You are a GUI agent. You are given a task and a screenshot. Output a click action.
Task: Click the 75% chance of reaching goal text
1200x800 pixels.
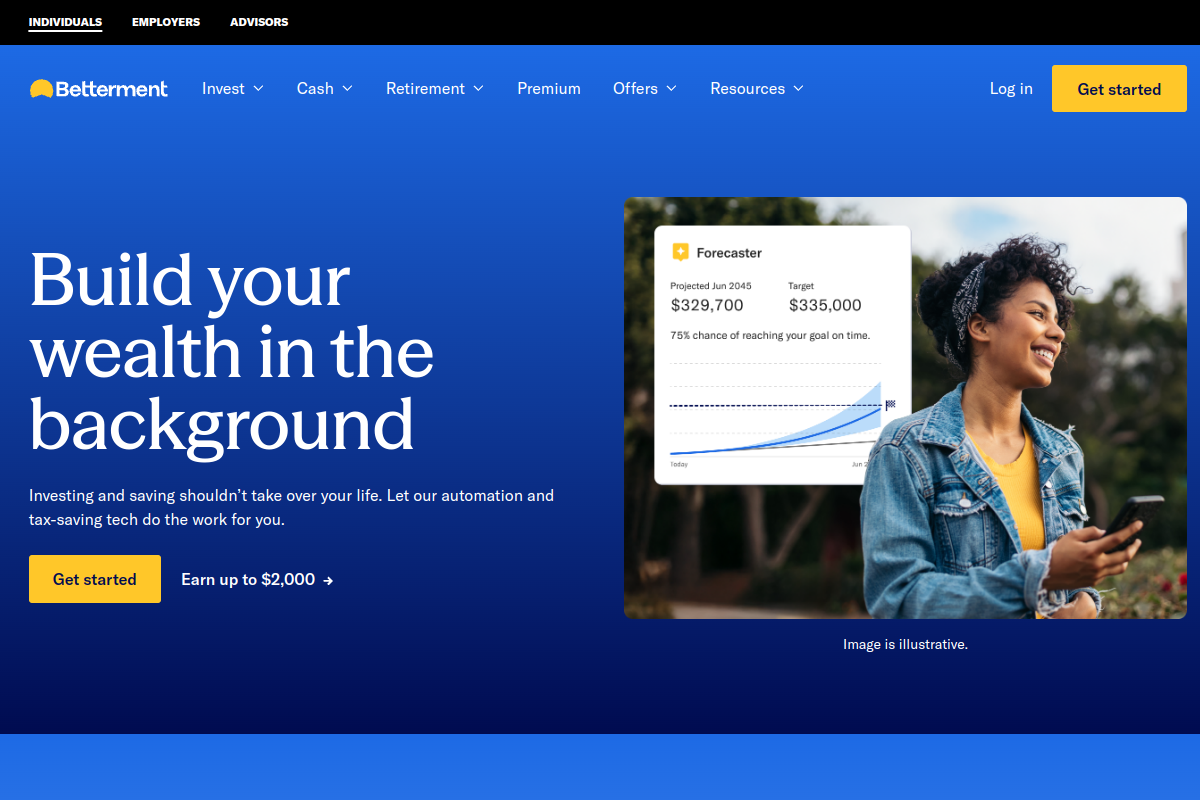(770, 336)
